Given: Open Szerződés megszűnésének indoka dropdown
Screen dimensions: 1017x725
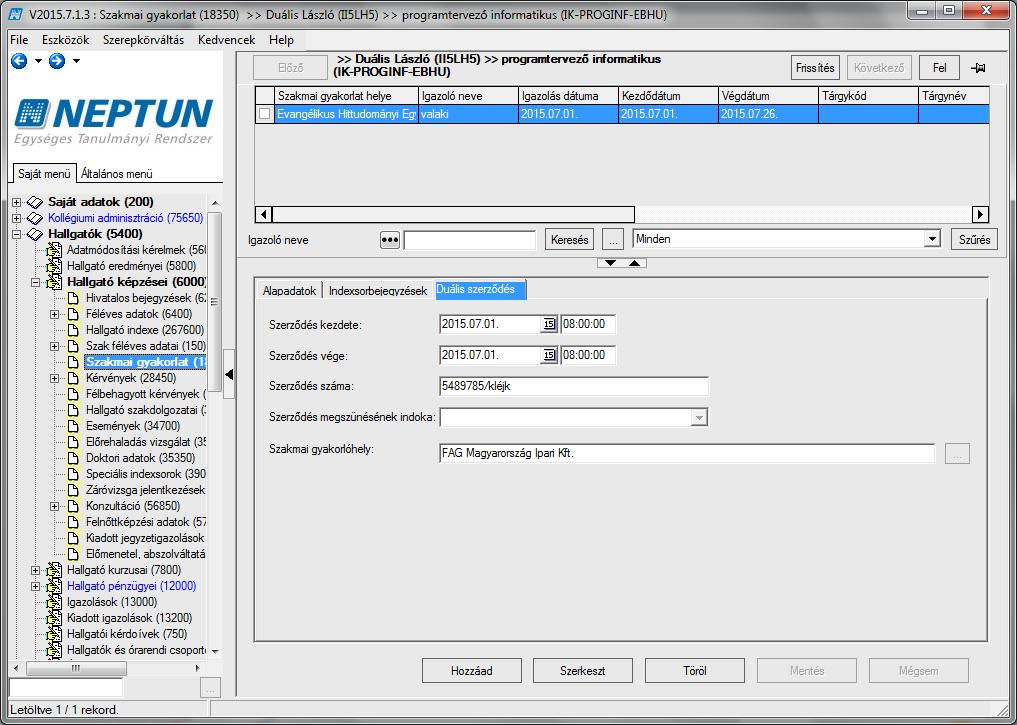Looking at the screenshot, I should click(699, 418).
